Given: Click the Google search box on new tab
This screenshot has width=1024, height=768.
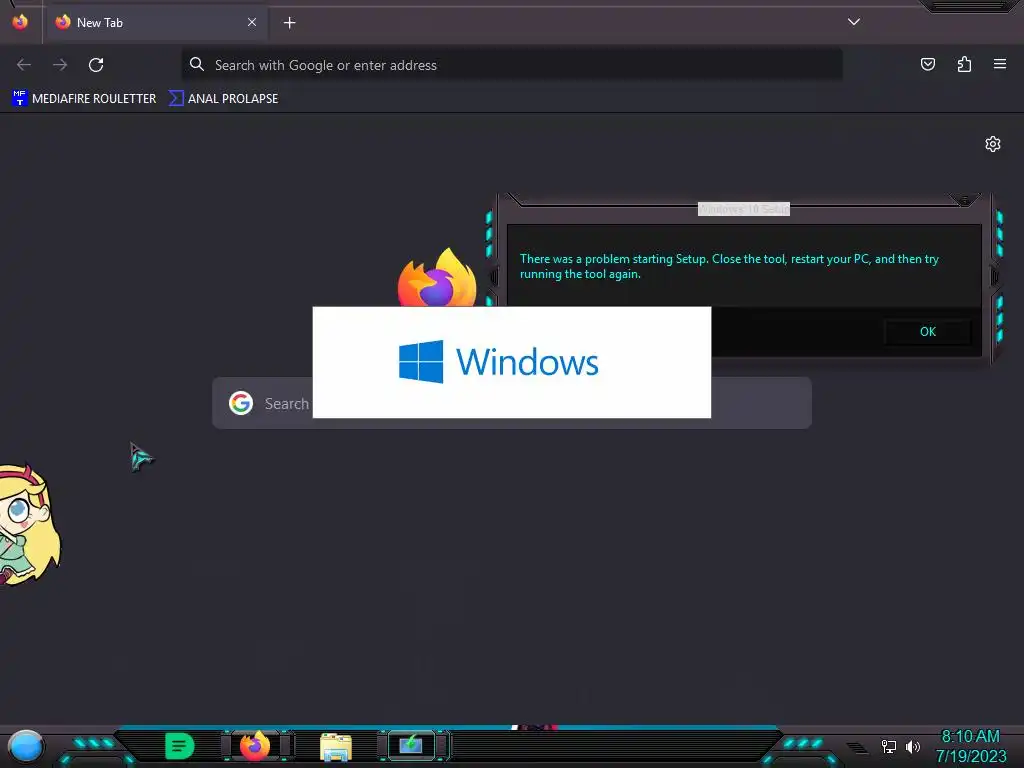Looking at the screenshot, I should [511, 403].
